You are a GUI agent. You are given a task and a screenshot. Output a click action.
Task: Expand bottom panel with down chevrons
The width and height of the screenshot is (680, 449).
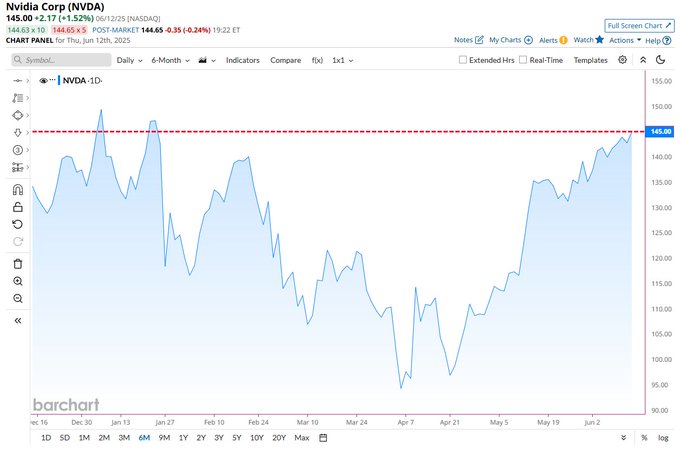[x=624, y=438]
